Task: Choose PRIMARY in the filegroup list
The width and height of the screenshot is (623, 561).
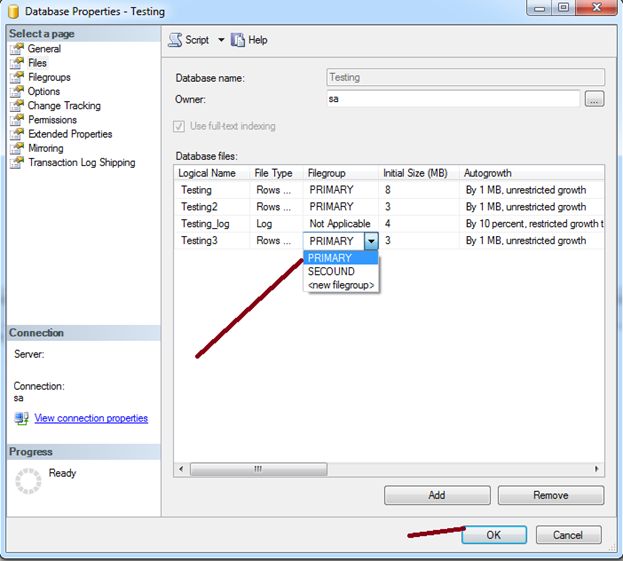Action: (x=341, y=258)
